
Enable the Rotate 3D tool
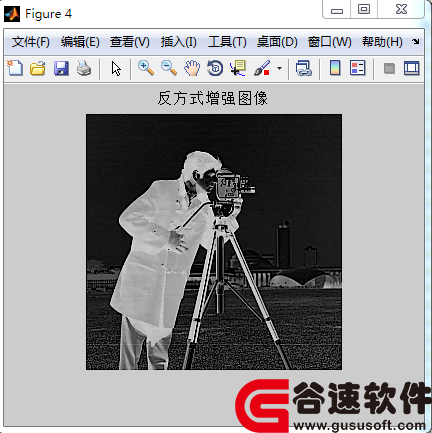(215, 68)
